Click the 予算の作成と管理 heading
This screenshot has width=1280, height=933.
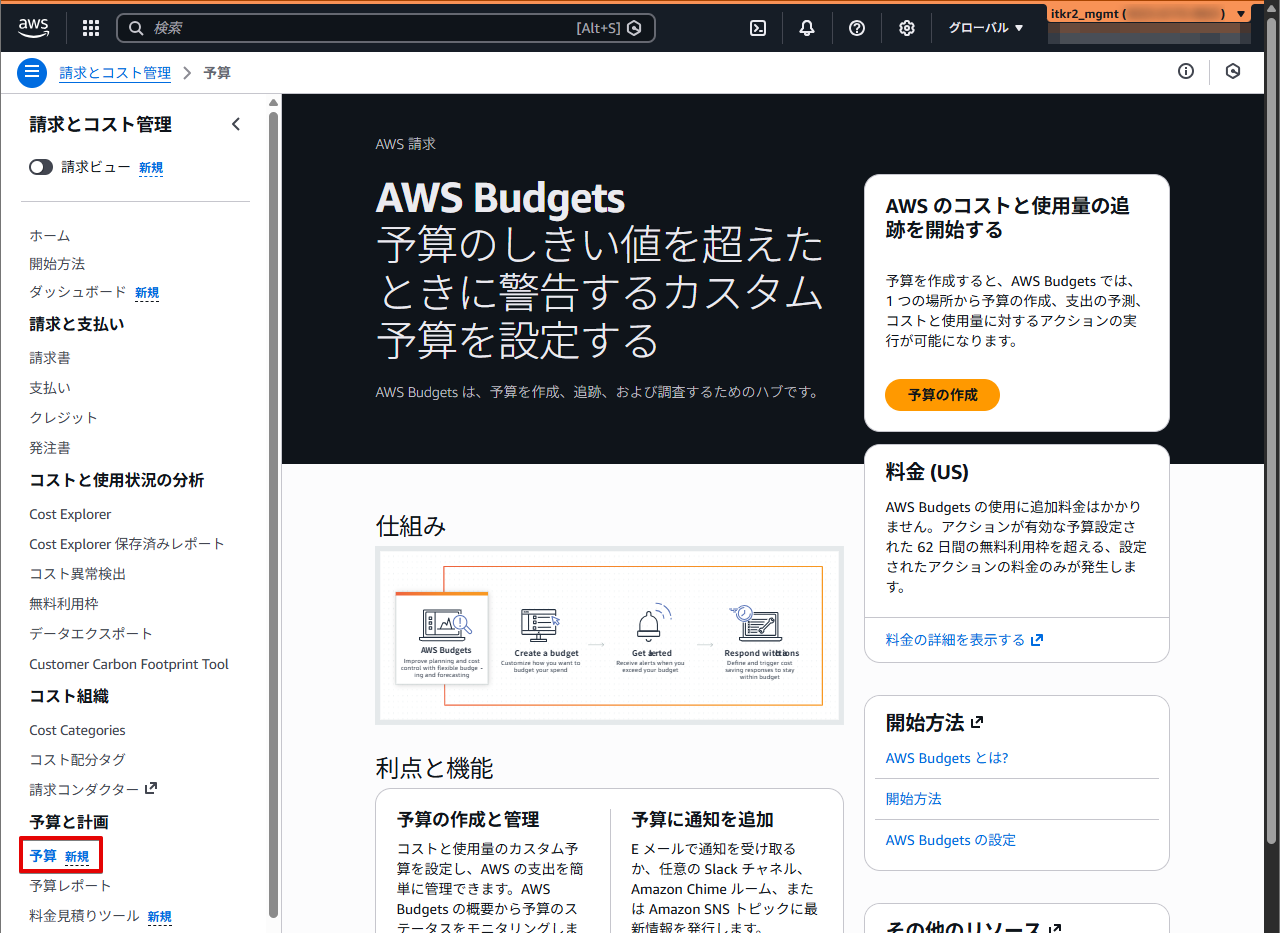click(468, 820)
